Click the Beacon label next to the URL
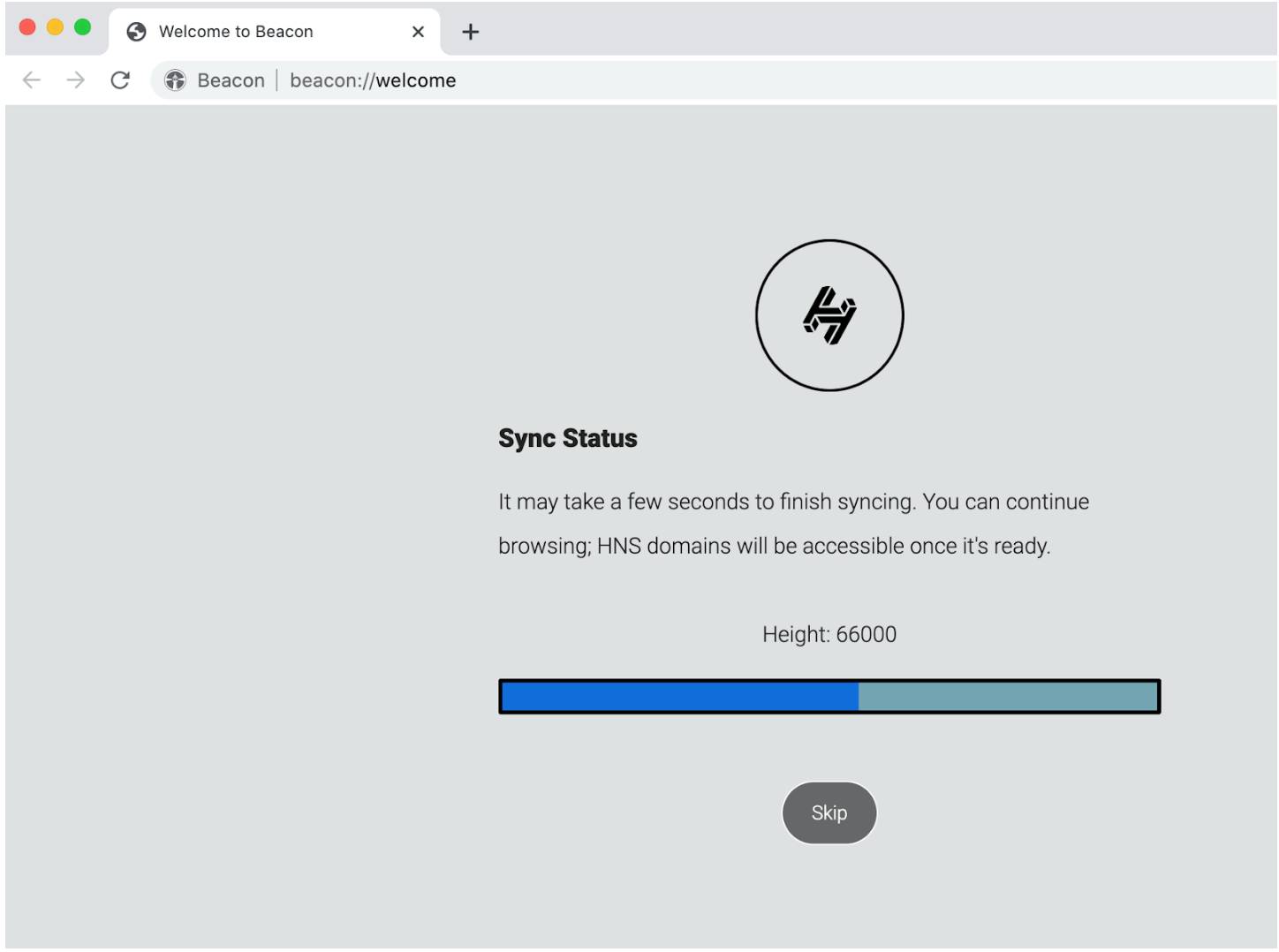This screenshot has width=1279, height=952. pyautogui.click(x=231, y=79)
